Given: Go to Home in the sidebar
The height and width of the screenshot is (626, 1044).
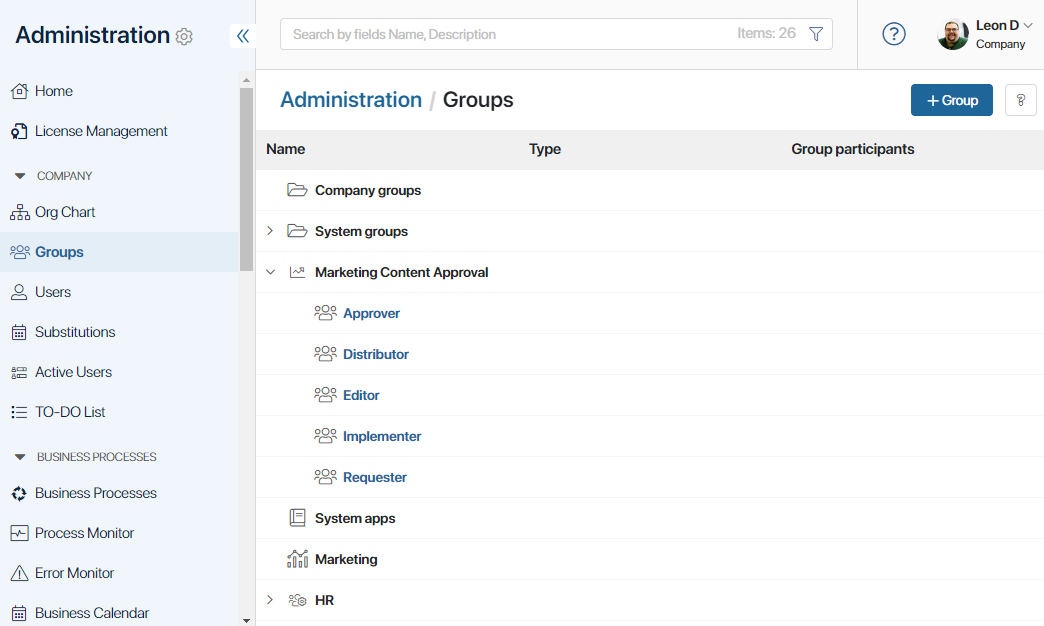Looking at the screenshot, I should (x=54, y=91).
